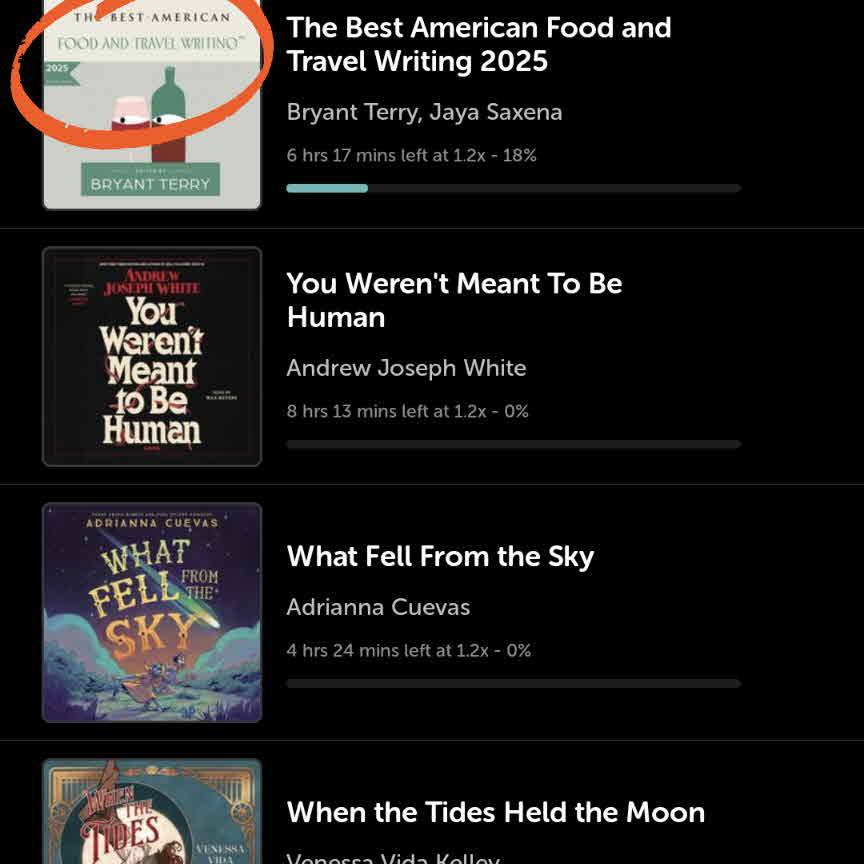The height and width of the screenshot is (864, 864).
Task: Tap author name Adrianna Cuevas under the title
Action: [378, 607]
